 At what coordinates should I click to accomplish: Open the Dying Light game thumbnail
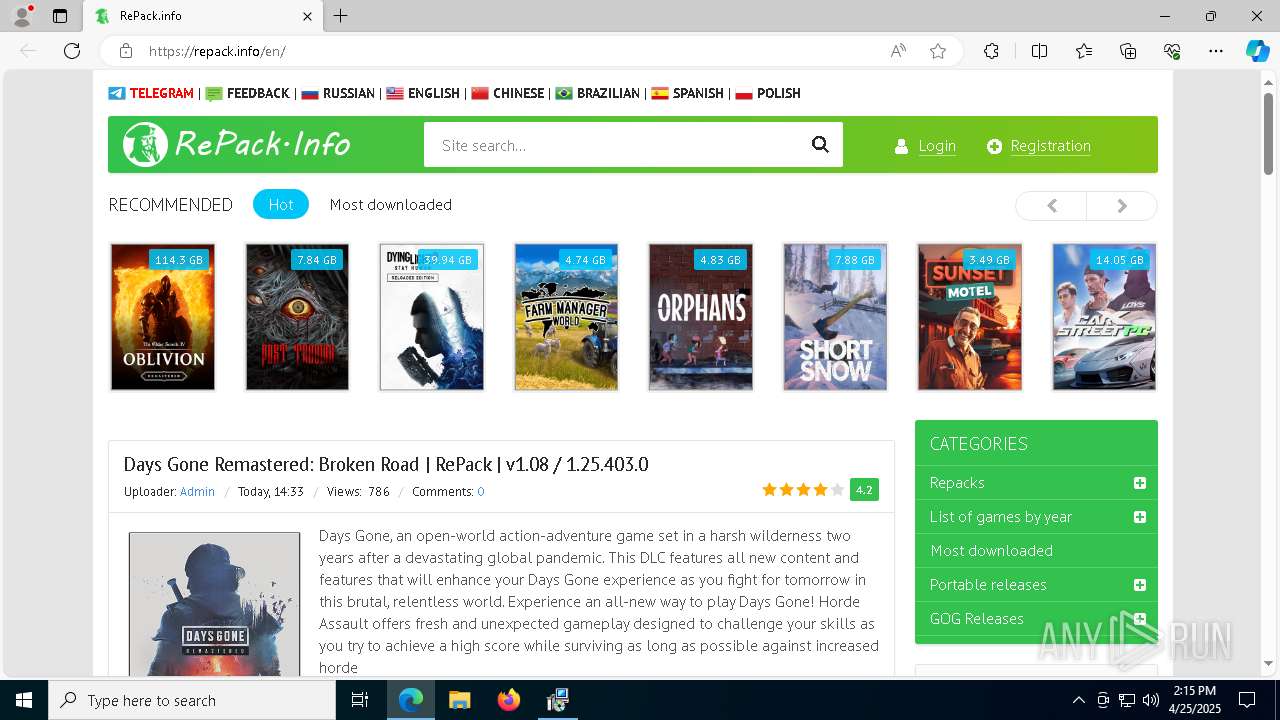click(x=432, y=317)
